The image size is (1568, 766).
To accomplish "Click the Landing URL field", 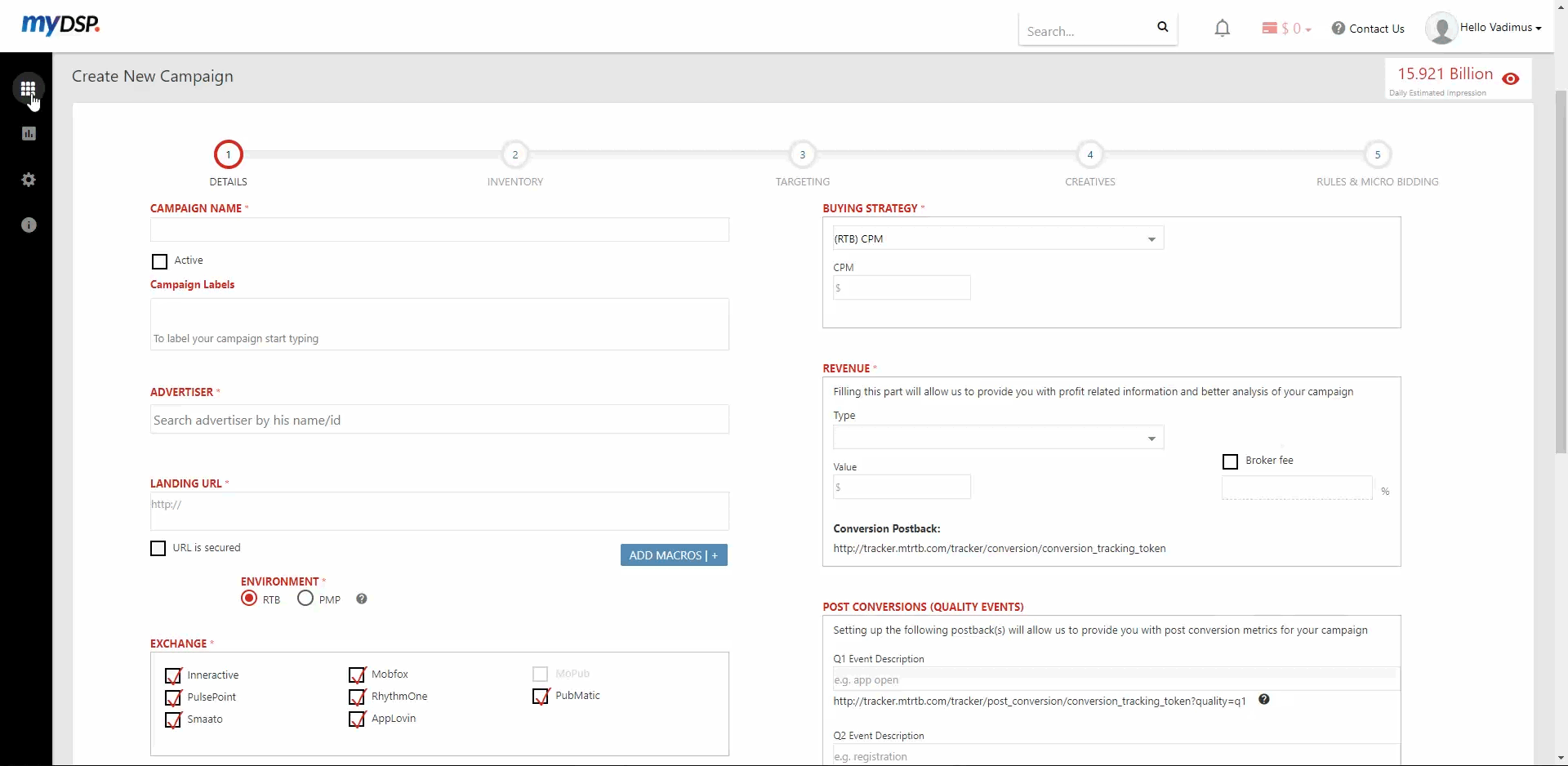I will tap(439, 511).
